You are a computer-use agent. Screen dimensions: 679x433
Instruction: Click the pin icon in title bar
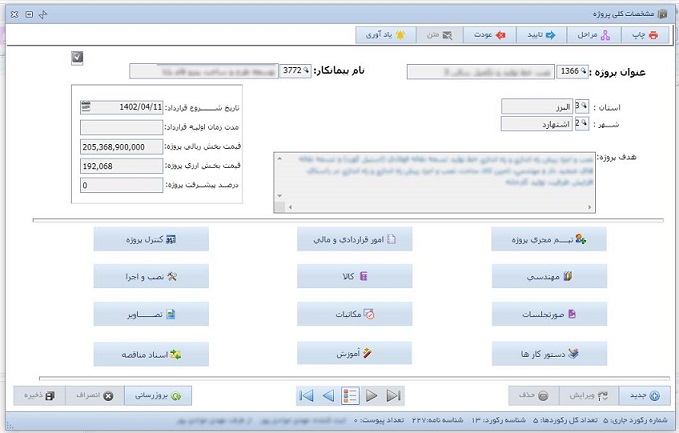(x=43, y=14)
